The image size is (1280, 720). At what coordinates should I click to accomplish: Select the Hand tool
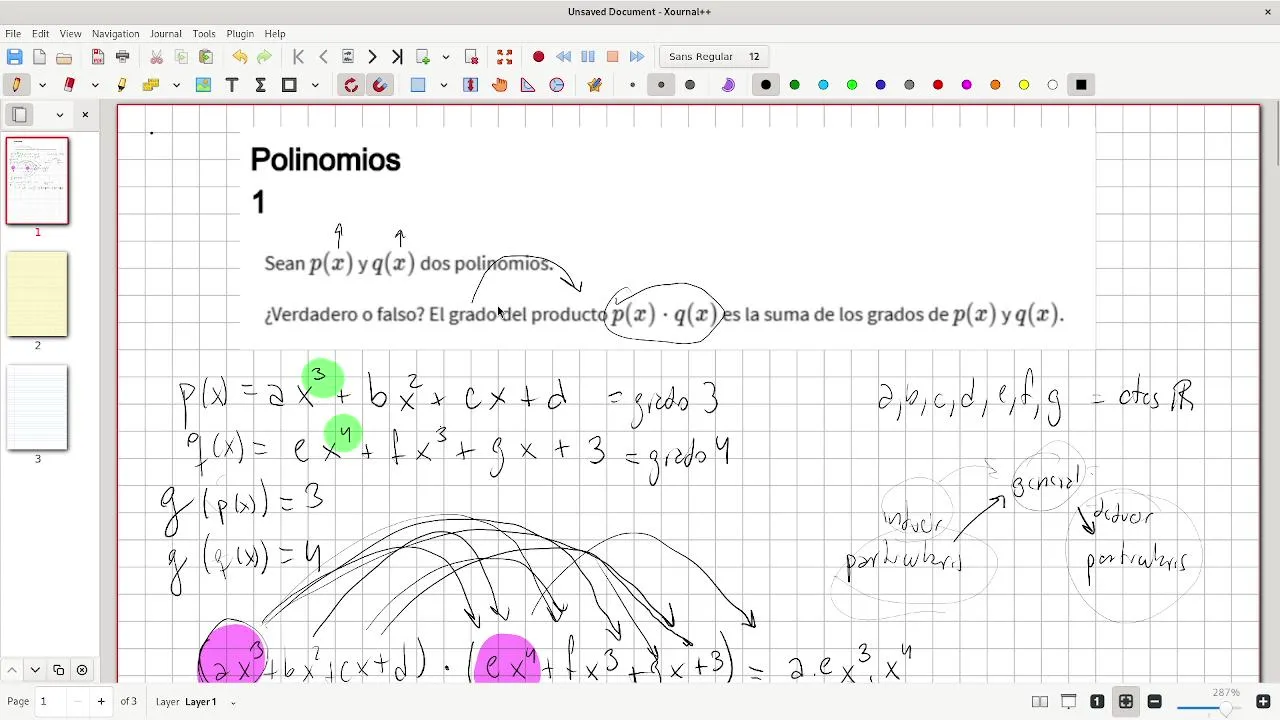[500, 85]
